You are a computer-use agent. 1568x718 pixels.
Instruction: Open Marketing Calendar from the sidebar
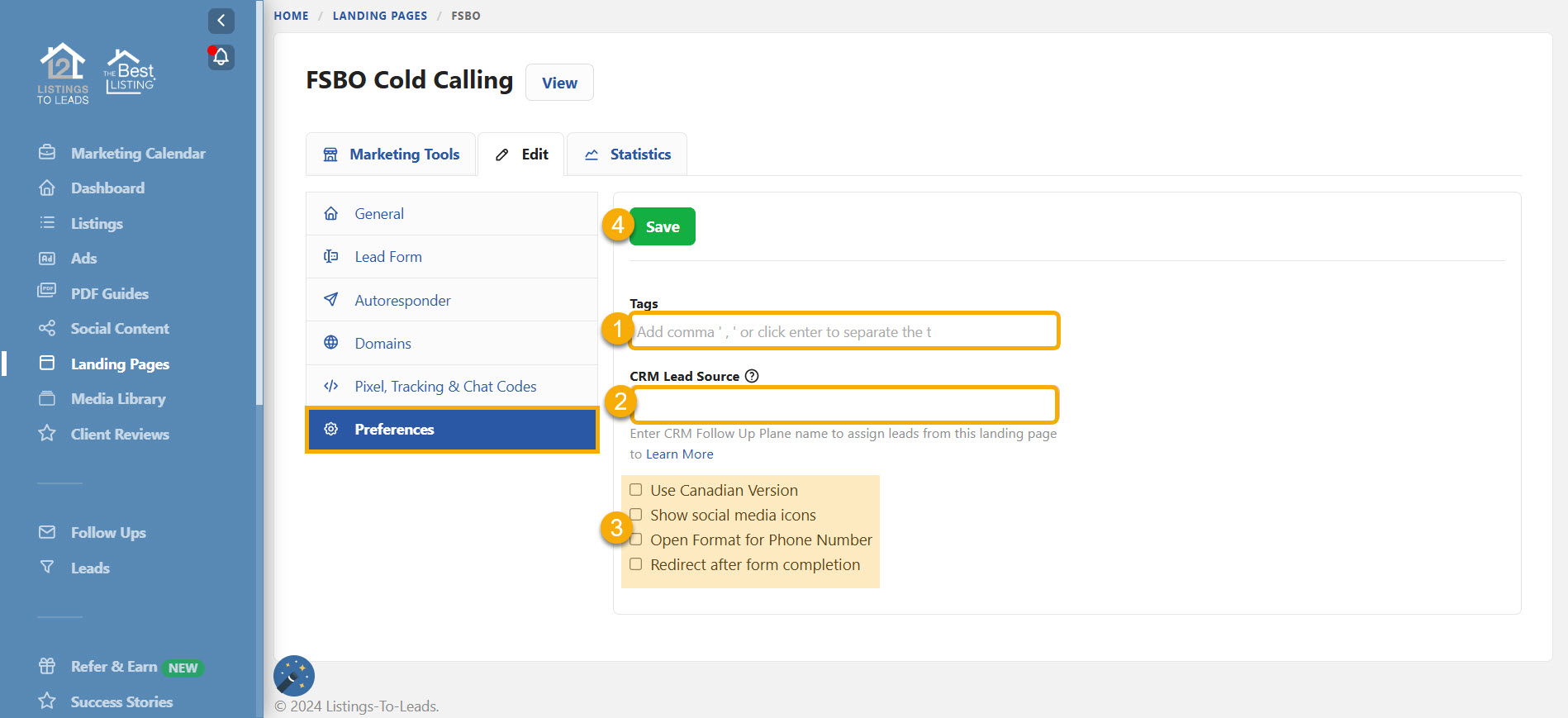pos(137,154)
